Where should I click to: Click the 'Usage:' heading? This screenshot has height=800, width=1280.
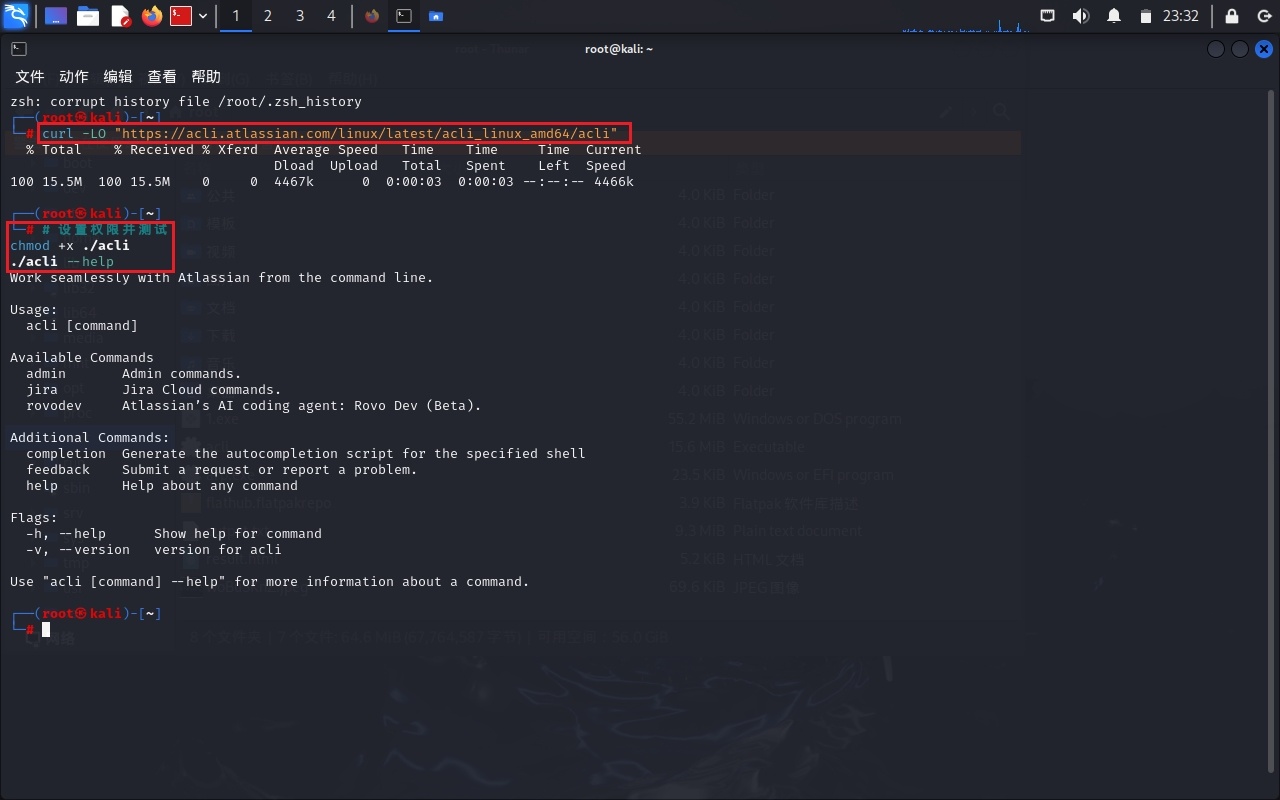click(34, 310)
